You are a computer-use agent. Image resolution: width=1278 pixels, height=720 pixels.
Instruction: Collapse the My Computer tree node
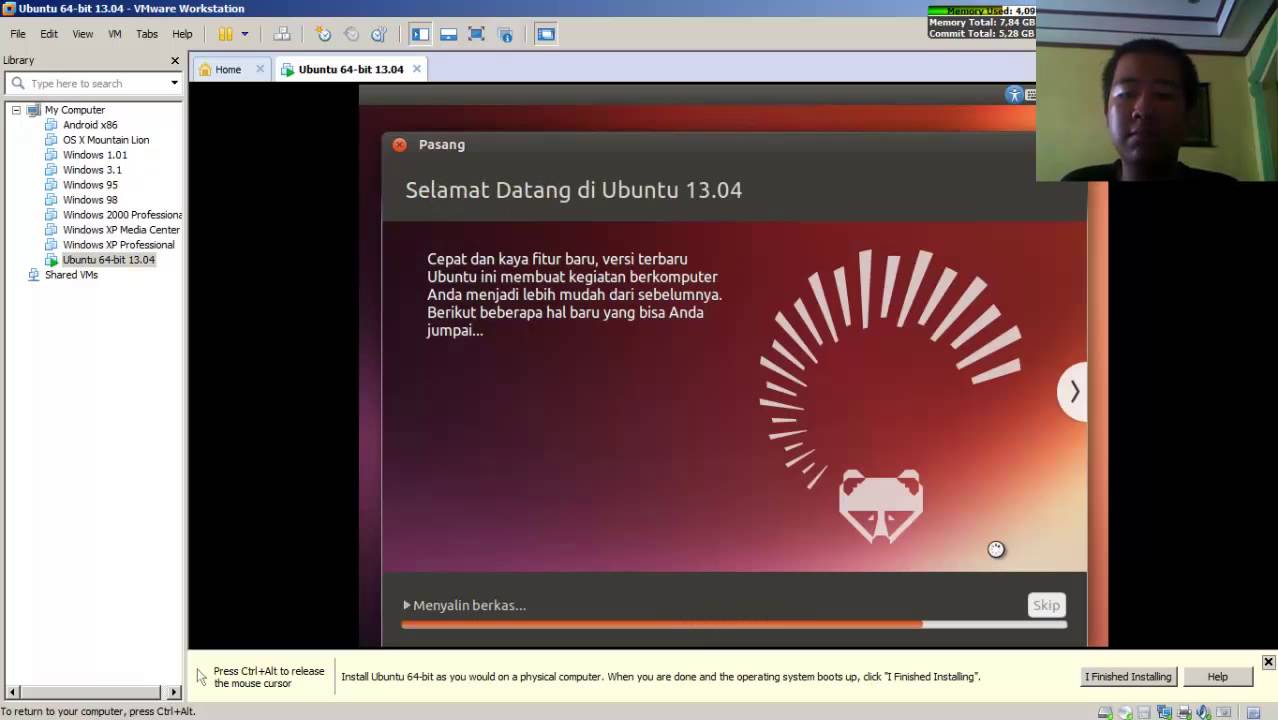pos(16,110)
